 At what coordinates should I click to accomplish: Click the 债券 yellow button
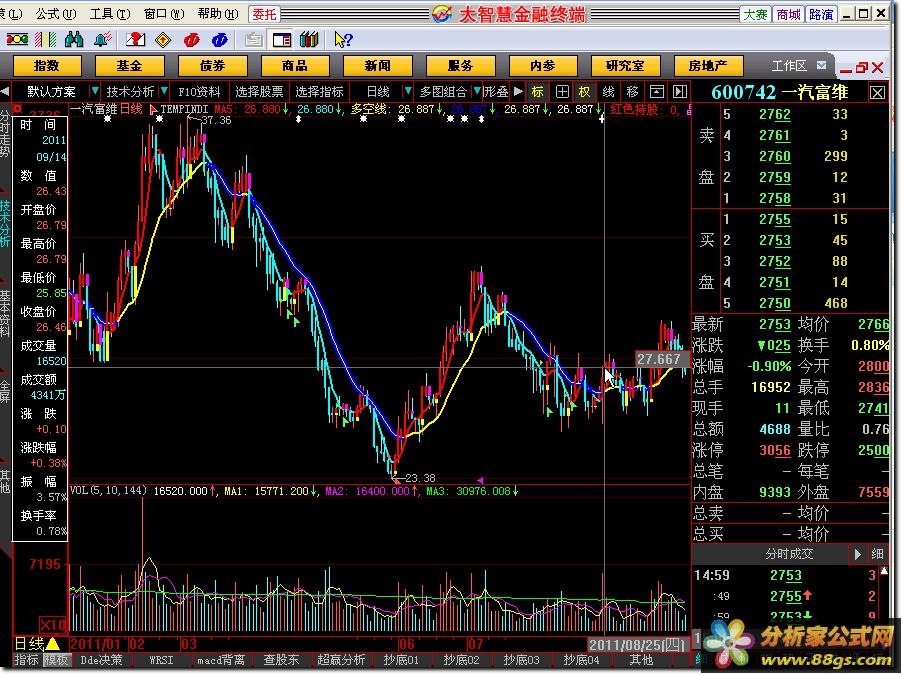(212, 66)
